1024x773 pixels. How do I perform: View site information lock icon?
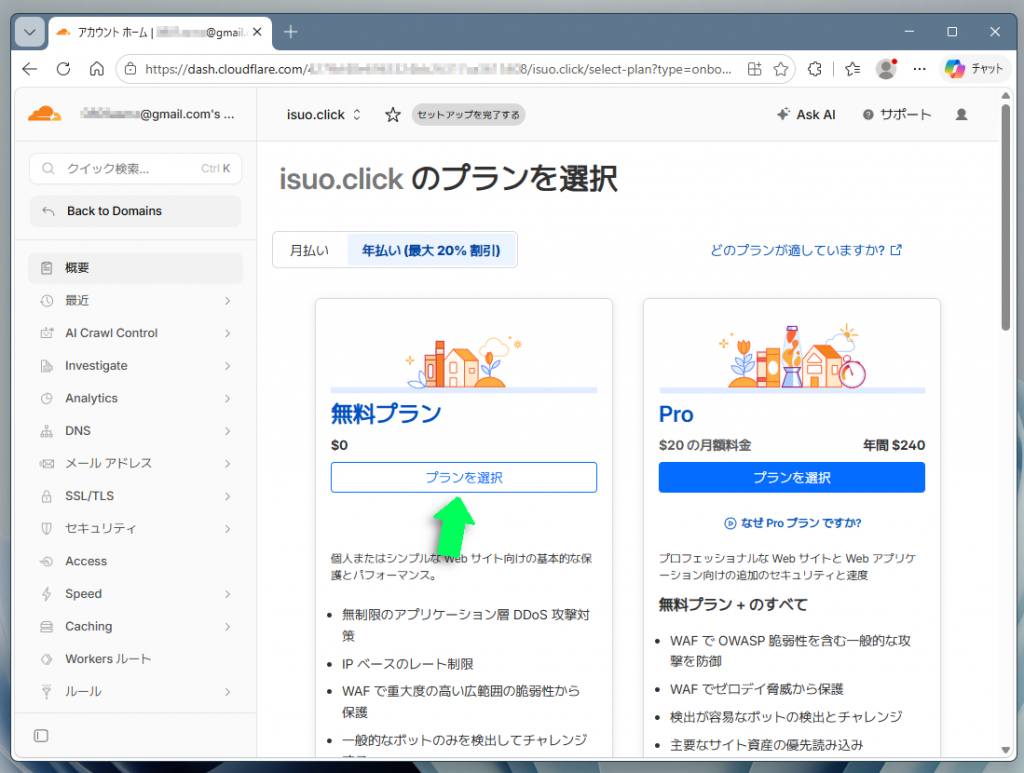coord(131,69)
